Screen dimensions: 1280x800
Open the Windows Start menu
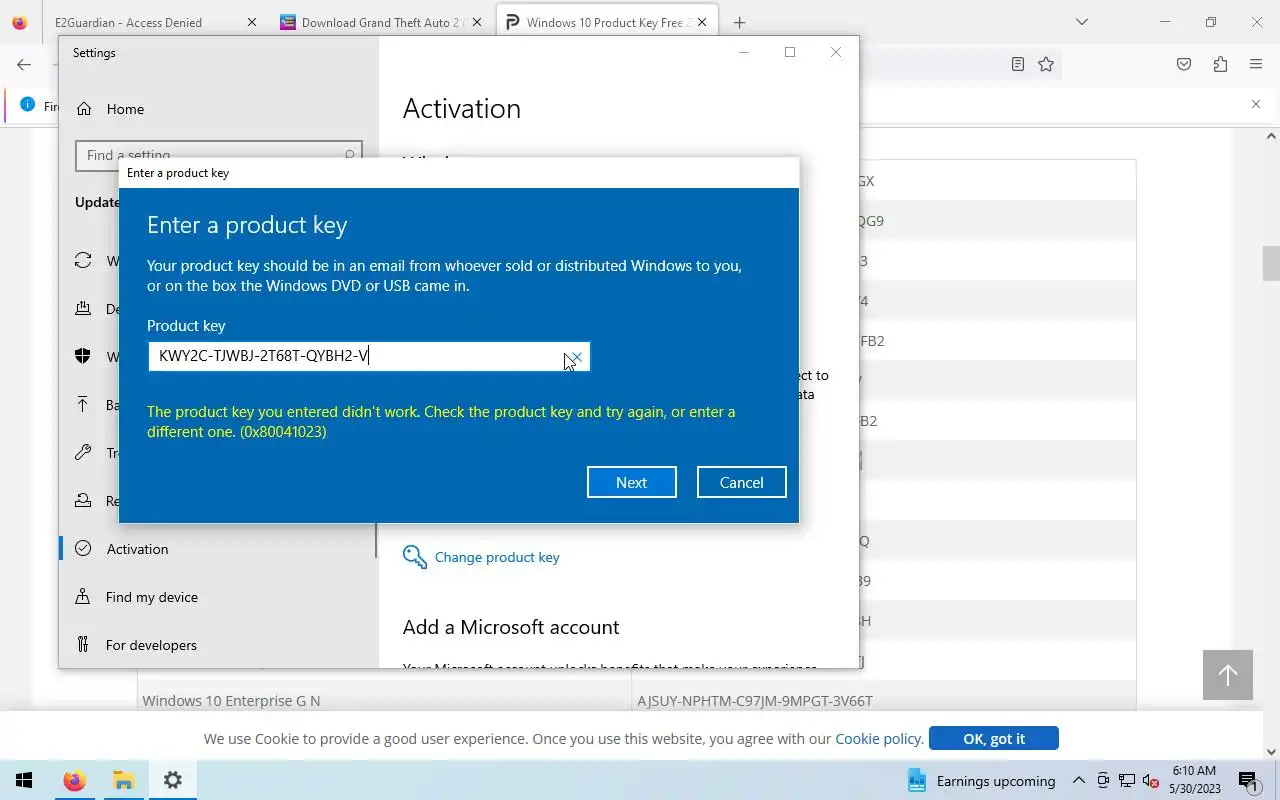(24, 780)
